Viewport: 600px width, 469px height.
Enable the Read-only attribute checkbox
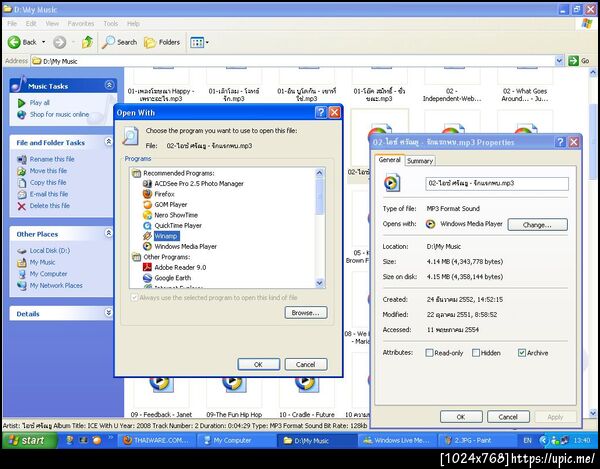[429, 353]
